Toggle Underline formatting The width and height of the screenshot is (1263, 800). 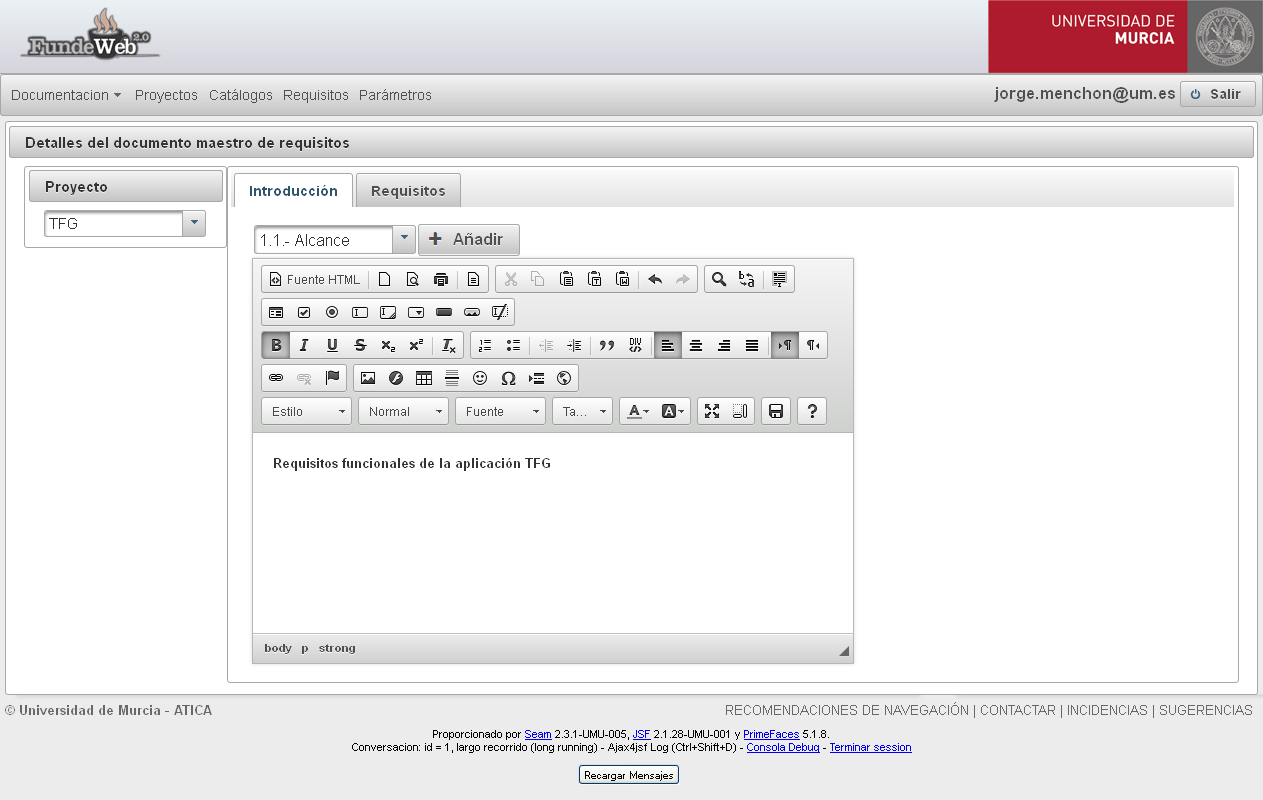point(332,345)
